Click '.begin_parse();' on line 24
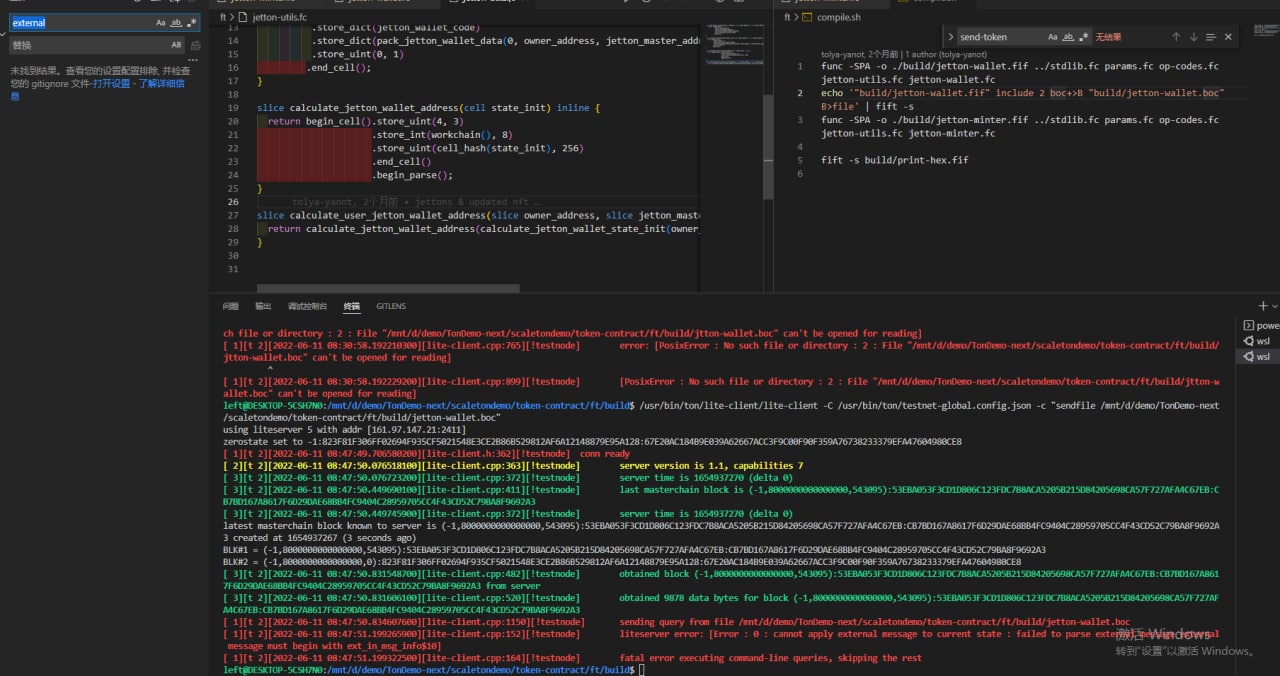The image size is (1280, 676). point(415,175)
